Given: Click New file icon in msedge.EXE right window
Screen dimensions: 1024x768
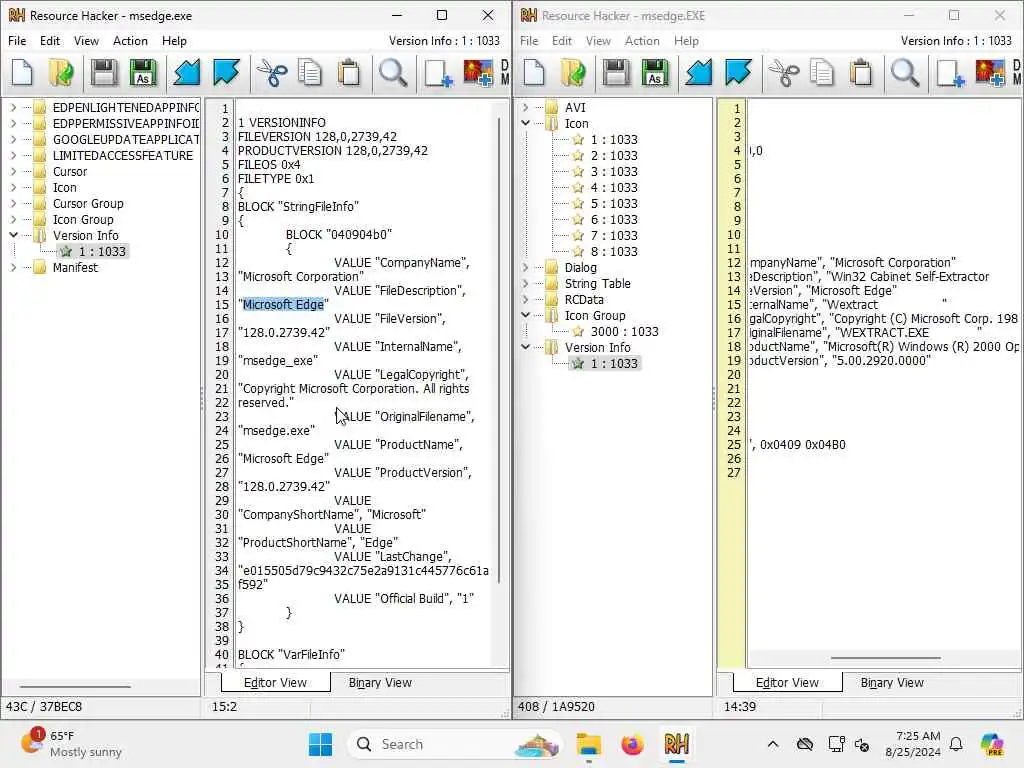Looking at the screenshot, I should click(534, 72).
